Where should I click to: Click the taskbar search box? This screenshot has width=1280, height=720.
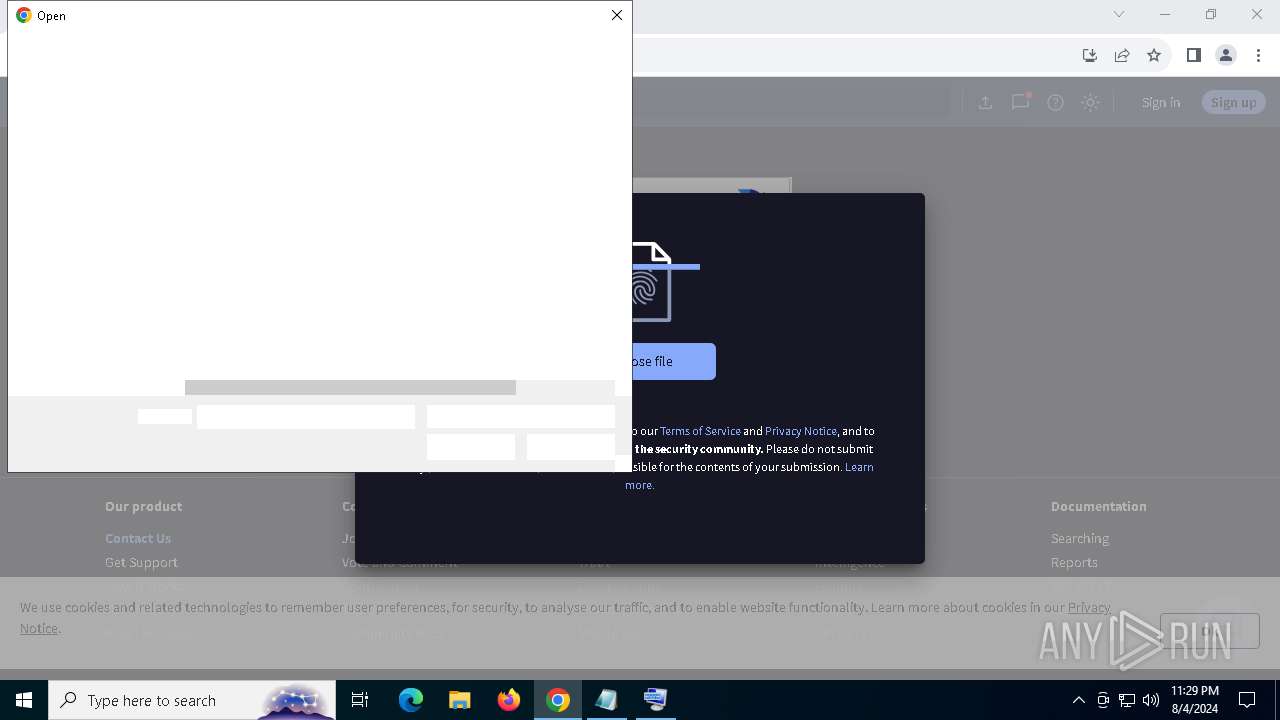tap(192, 700)
